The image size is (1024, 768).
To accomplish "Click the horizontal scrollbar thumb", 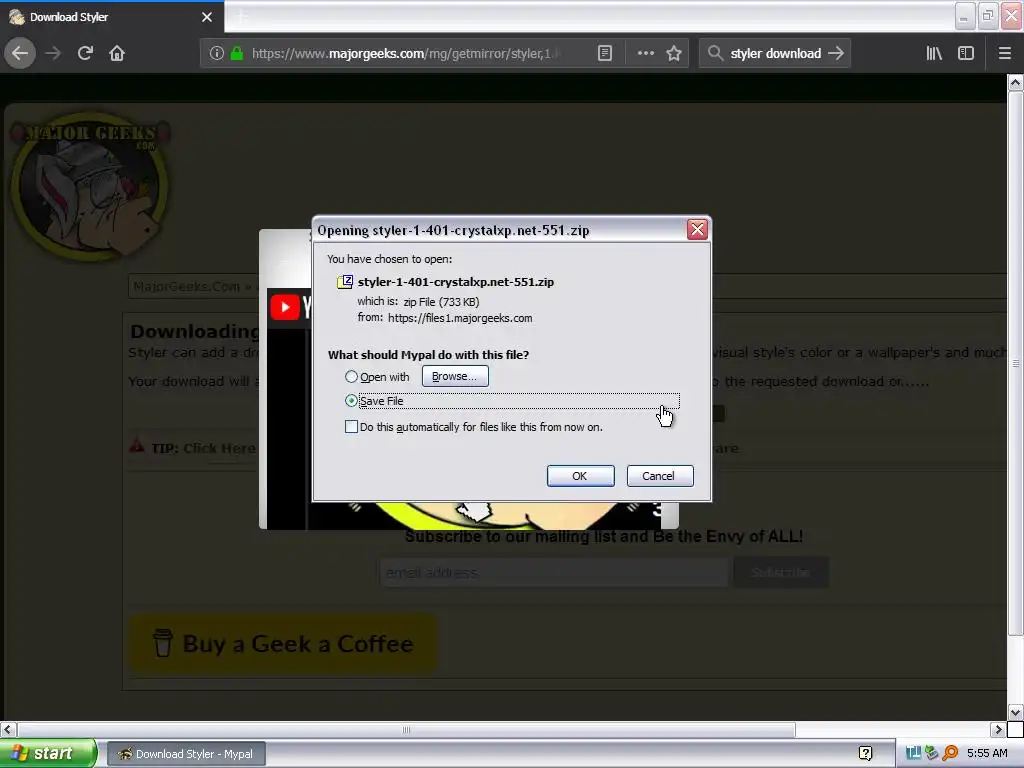I will click(x=406, y=729).
